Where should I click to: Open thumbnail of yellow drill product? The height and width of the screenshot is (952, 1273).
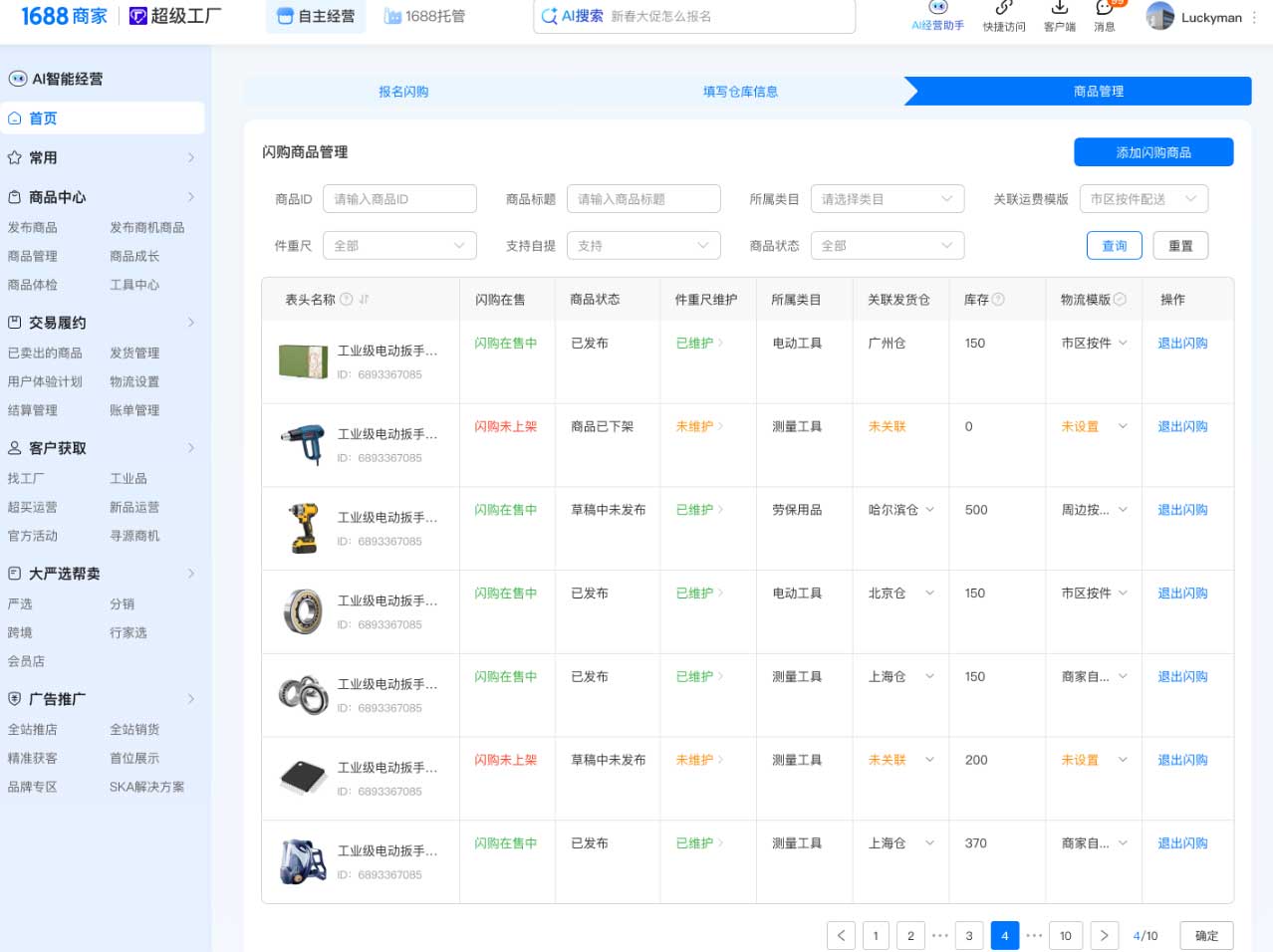tap(304, 528)
